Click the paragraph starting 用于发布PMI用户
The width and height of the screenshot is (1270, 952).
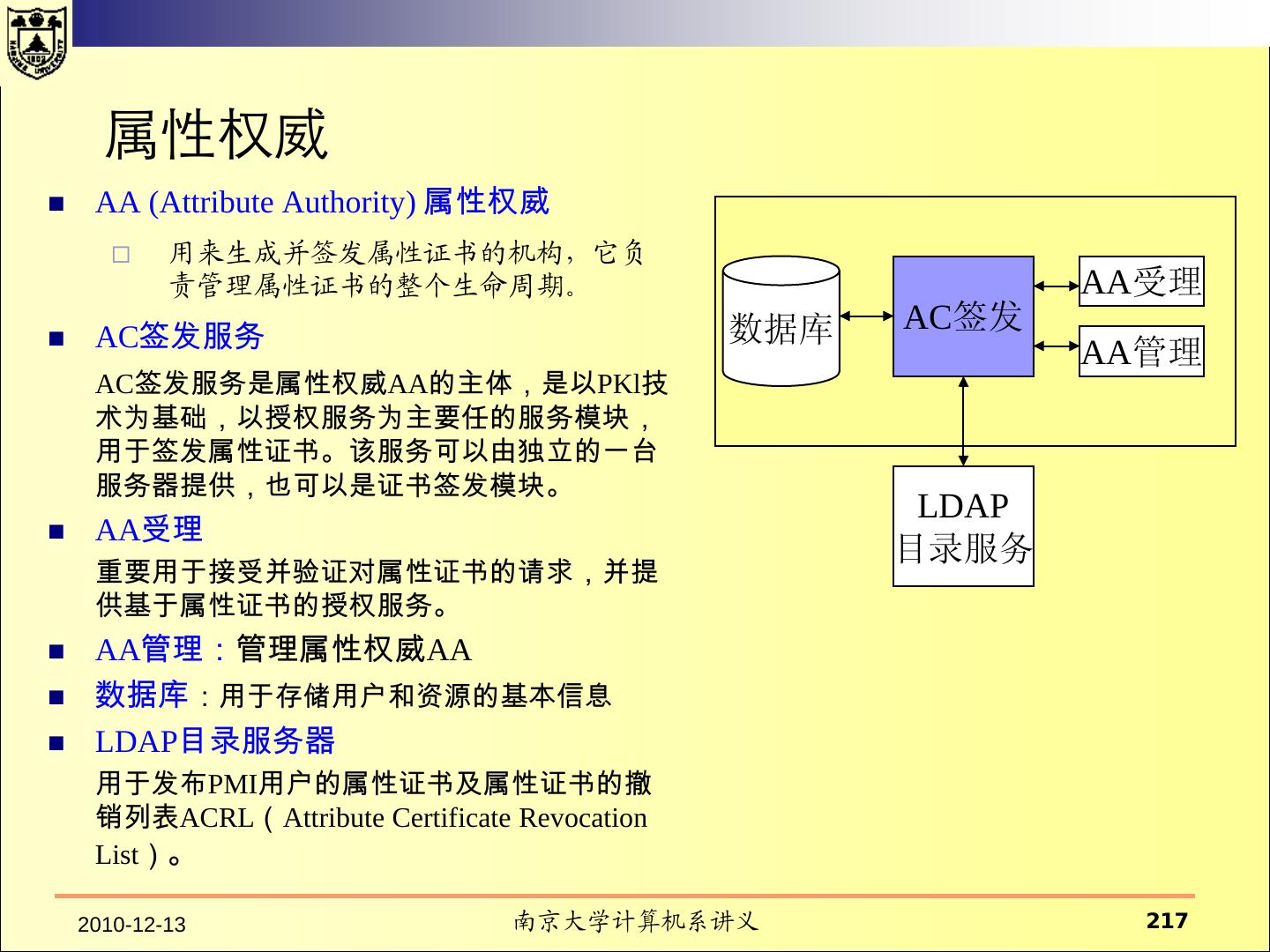(373, 818)
